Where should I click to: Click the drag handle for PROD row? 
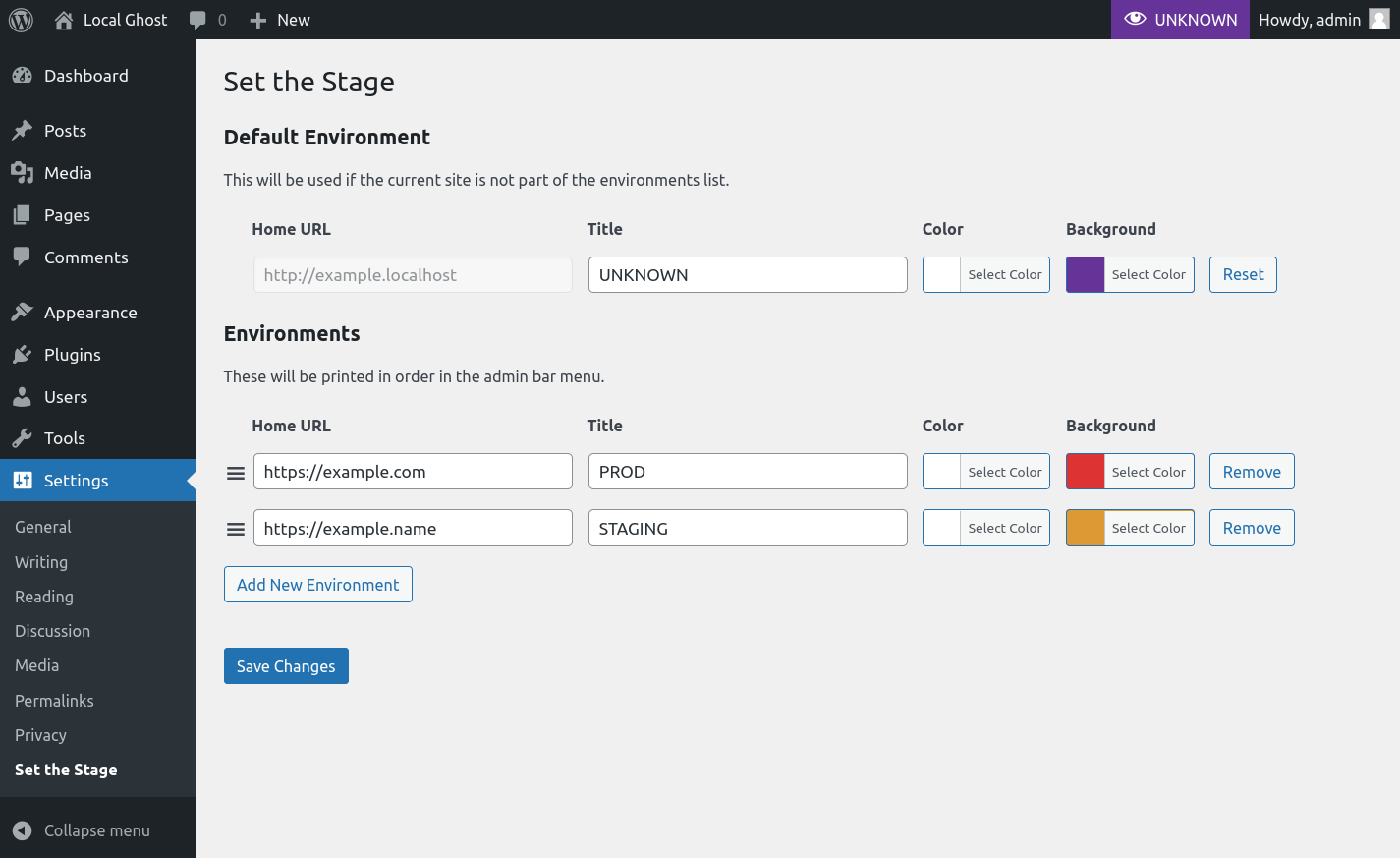click(236, 473)
